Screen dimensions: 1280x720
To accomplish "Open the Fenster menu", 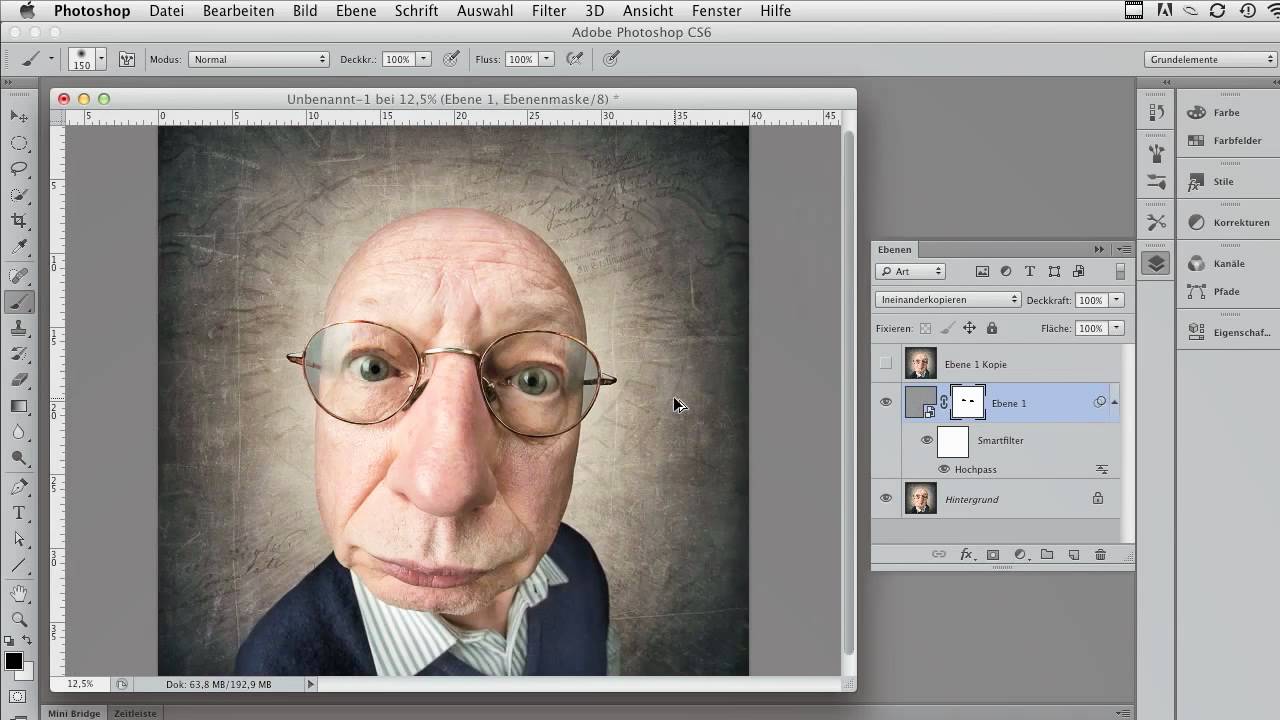I will pos(717,11).
